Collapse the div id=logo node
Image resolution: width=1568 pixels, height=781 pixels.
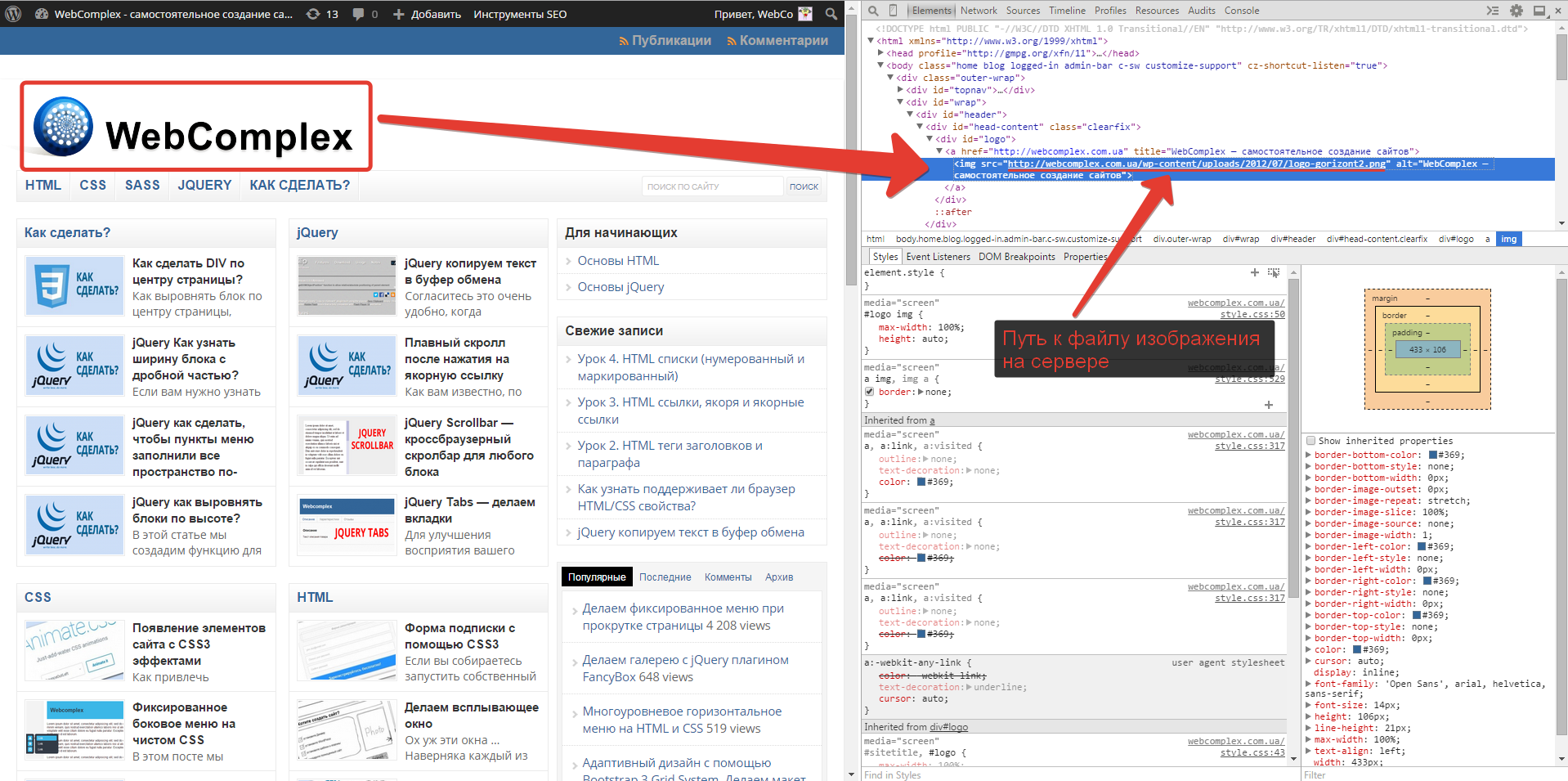click(930, 138)
